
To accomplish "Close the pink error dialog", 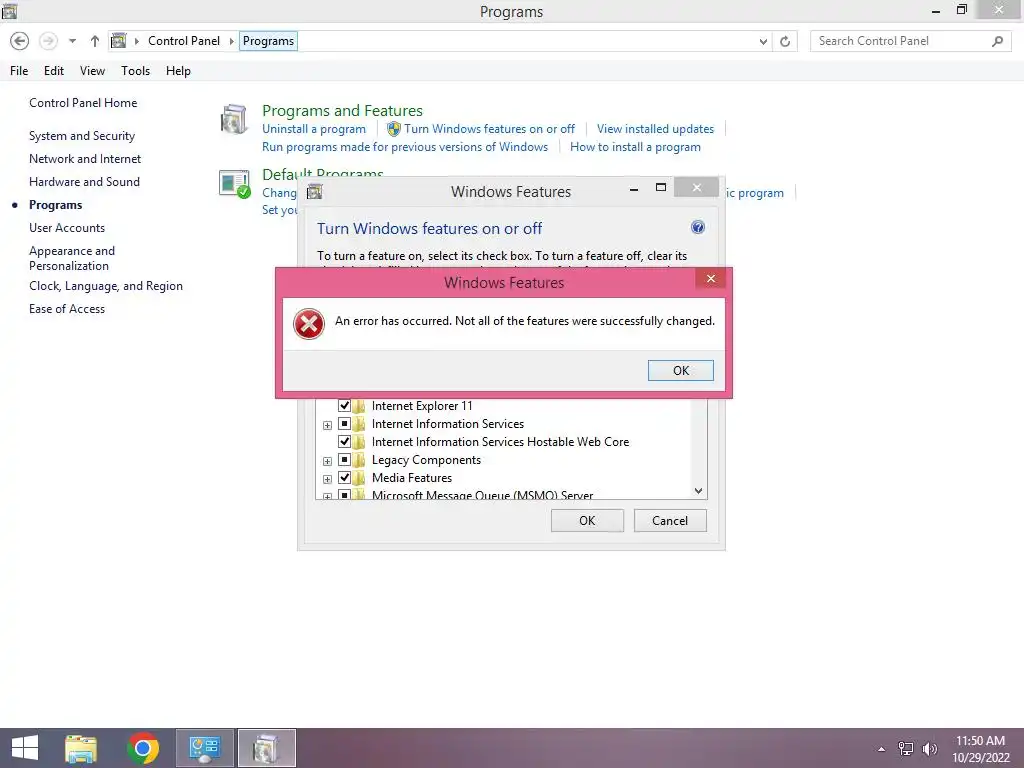I will click(x=711, y=279).
